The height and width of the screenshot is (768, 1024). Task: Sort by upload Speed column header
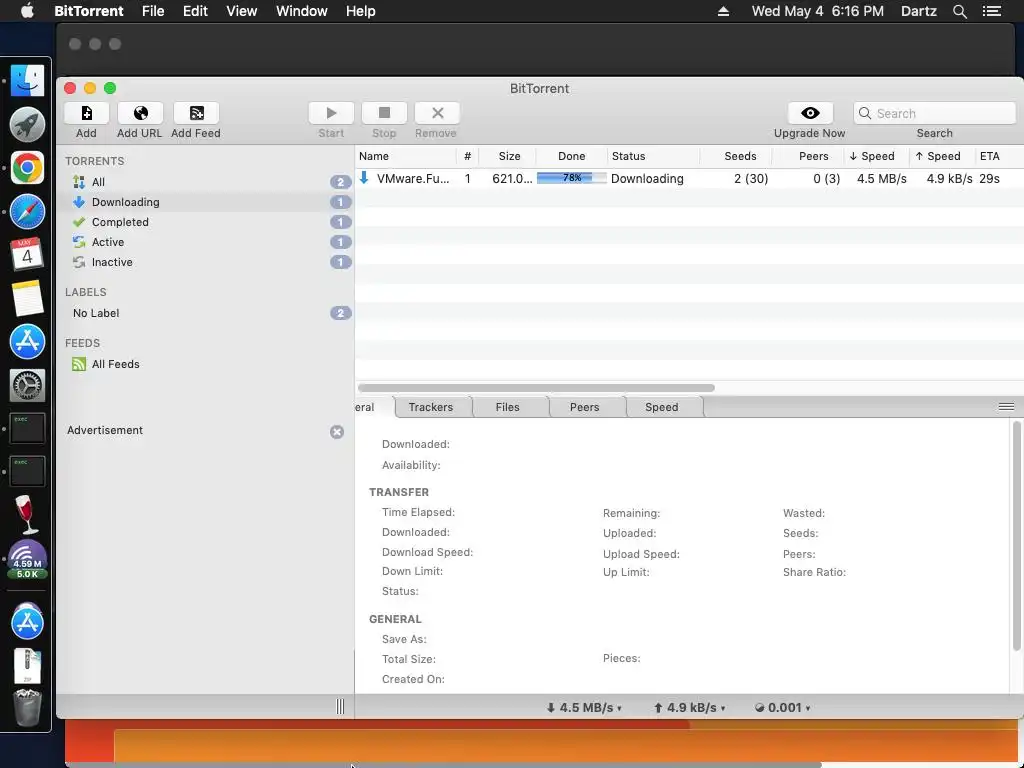[x=942, y=156]
